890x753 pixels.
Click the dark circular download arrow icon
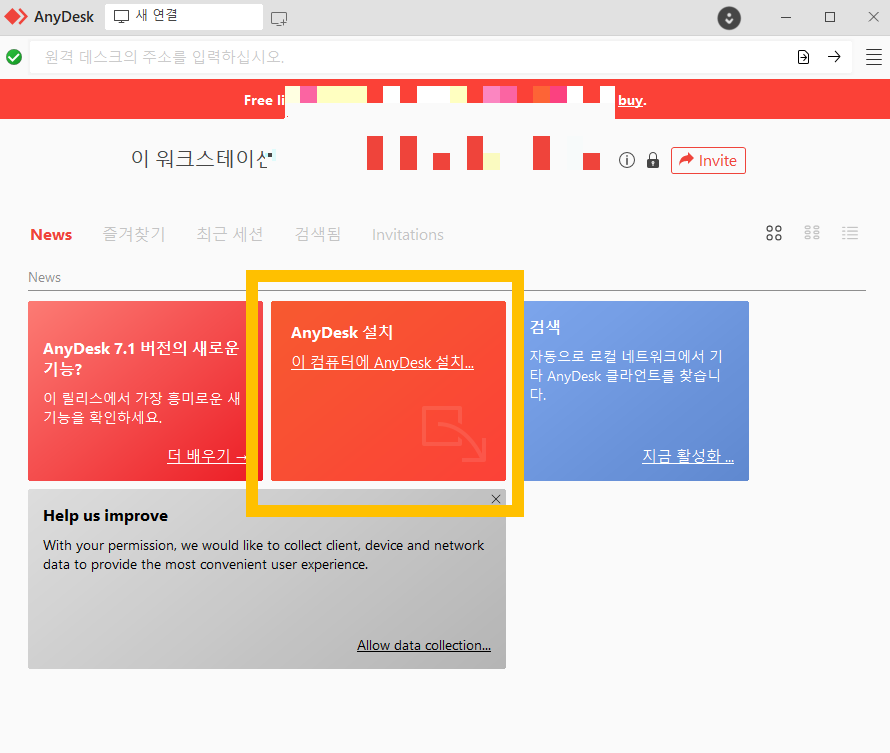pyautogui.click(x=729, y=18)
